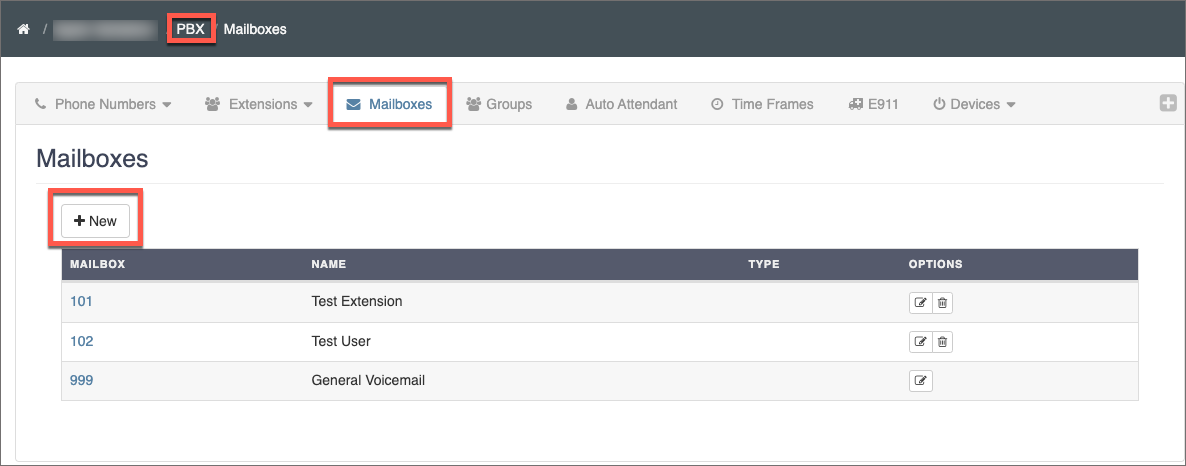Switch to the Mailboxes tab

click(390, 104)
